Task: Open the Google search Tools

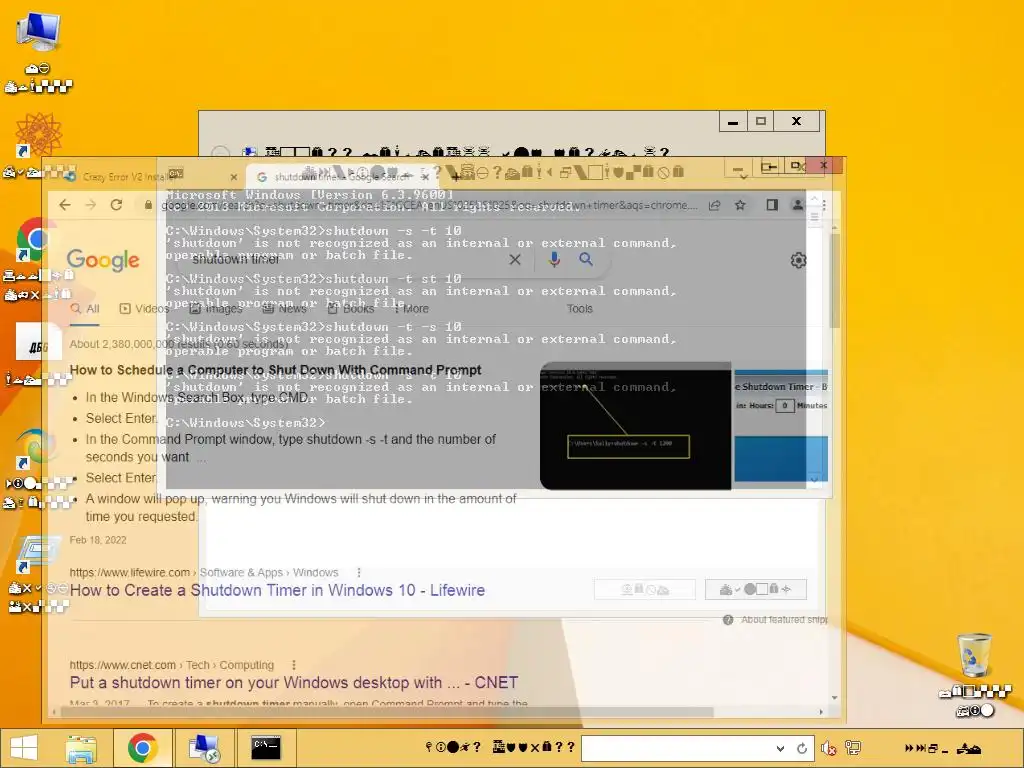Action: 580,308
